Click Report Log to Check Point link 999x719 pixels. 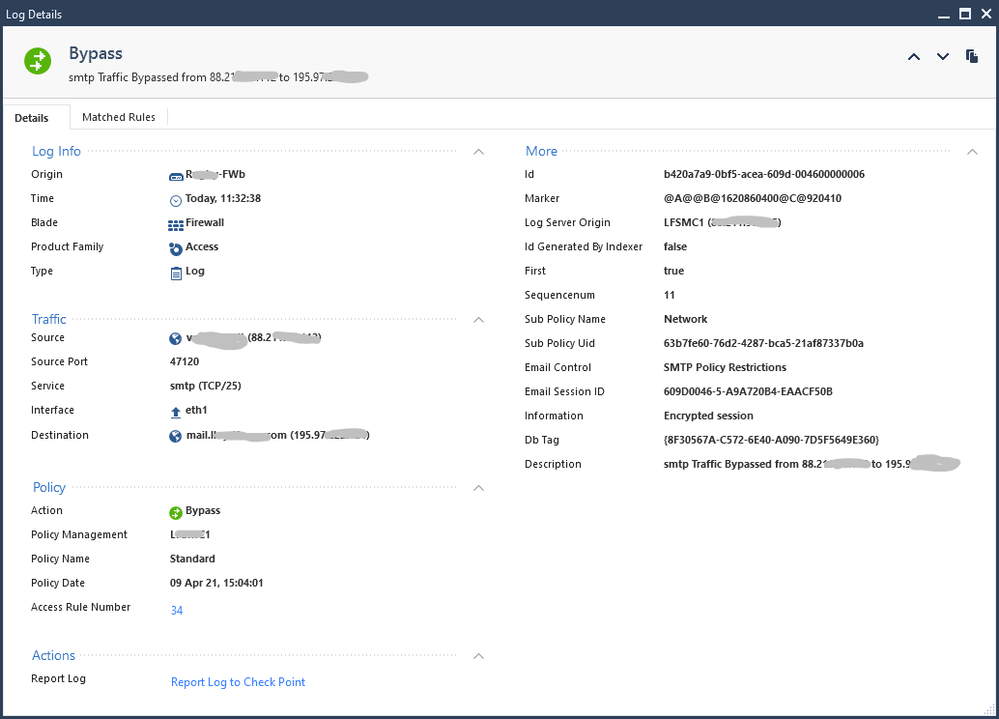(238, 682)
